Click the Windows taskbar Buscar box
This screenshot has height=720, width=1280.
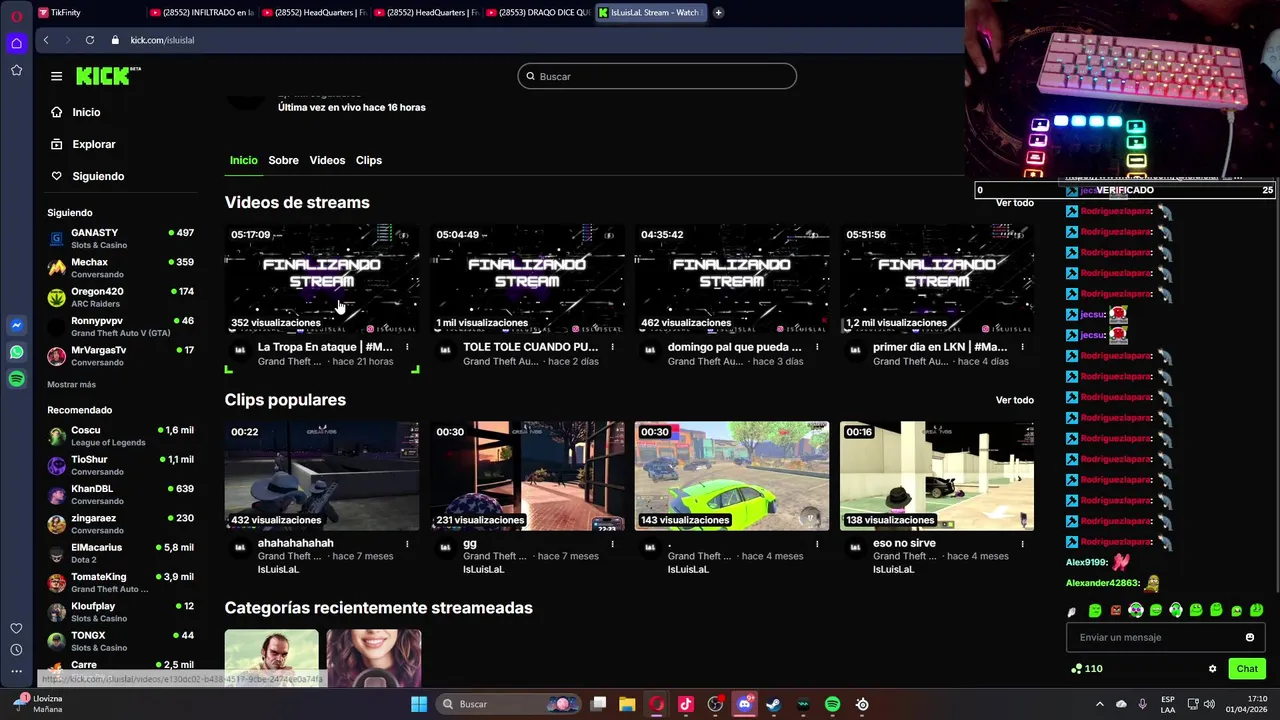coord(508,704)
